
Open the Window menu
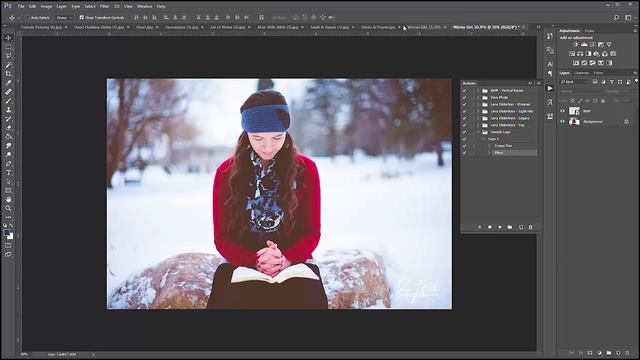click(x=144, y=7)
